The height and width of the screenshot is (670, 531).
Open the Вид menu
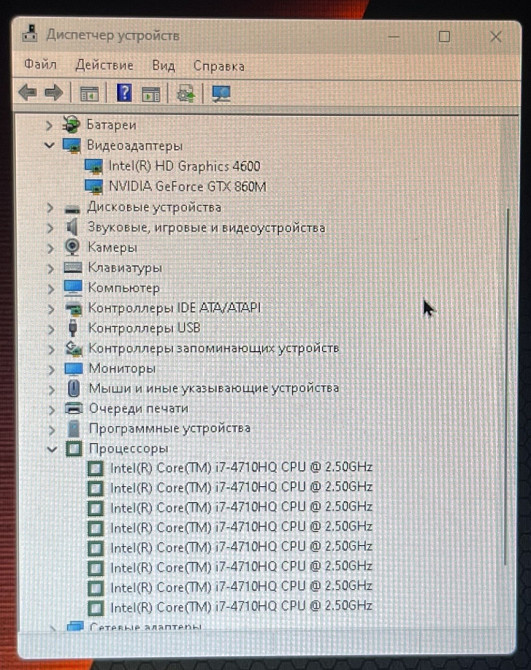pos(164,66)
